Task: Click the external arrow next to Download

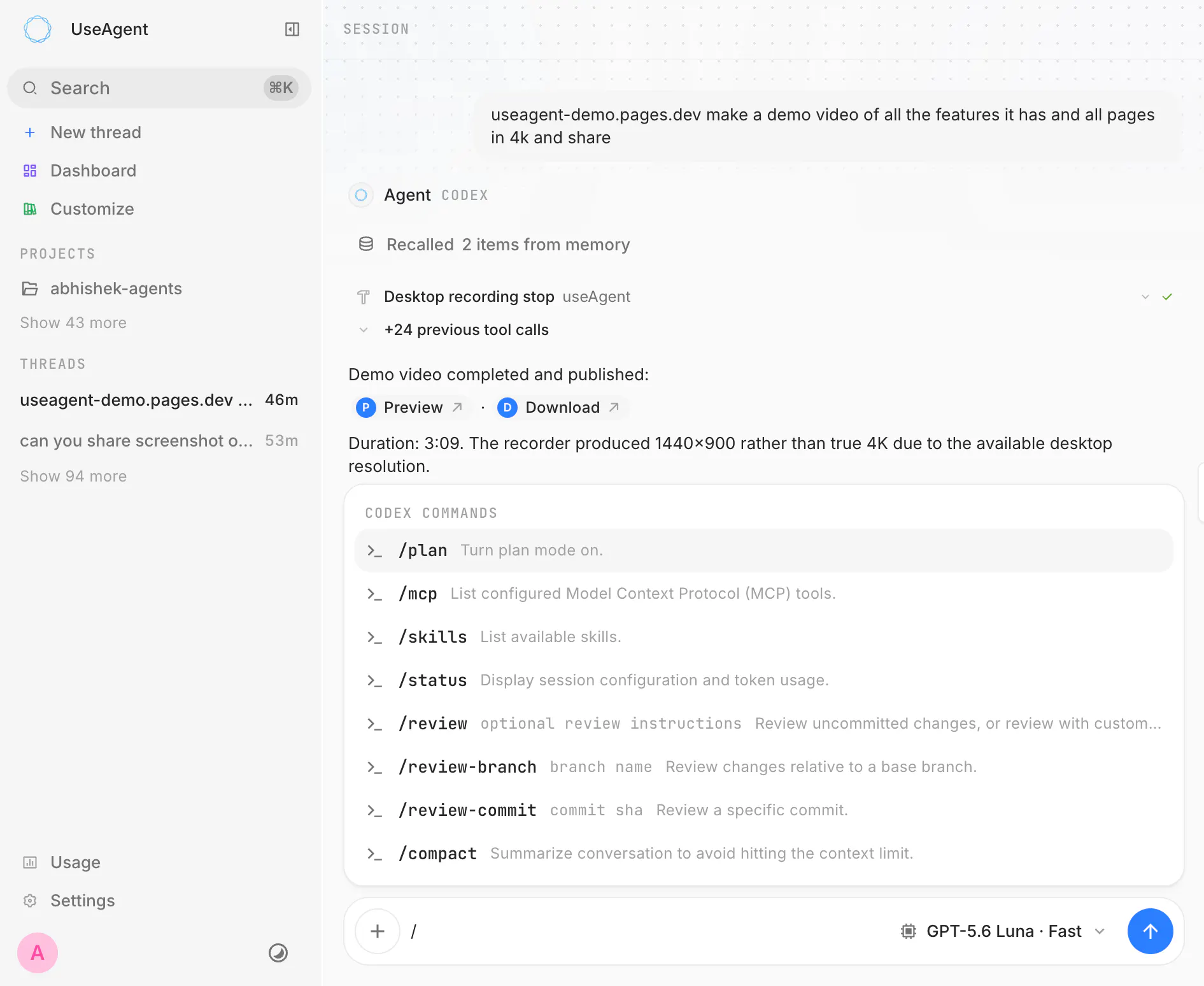Action: (x=614, y=407)
